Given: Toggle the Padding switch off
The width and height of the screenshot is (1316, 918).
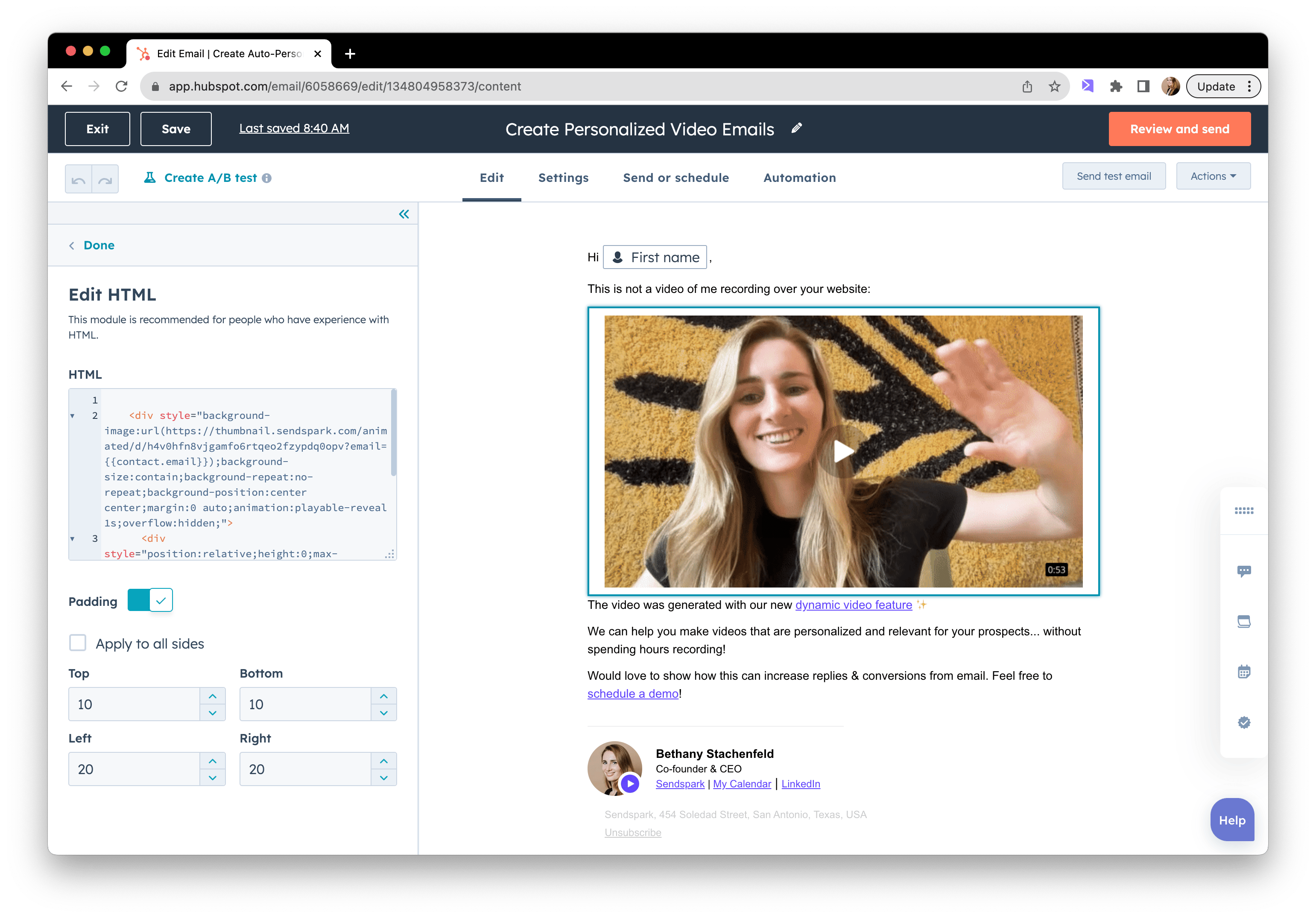Looking at the screenshot, I should (x=150, y=600).
